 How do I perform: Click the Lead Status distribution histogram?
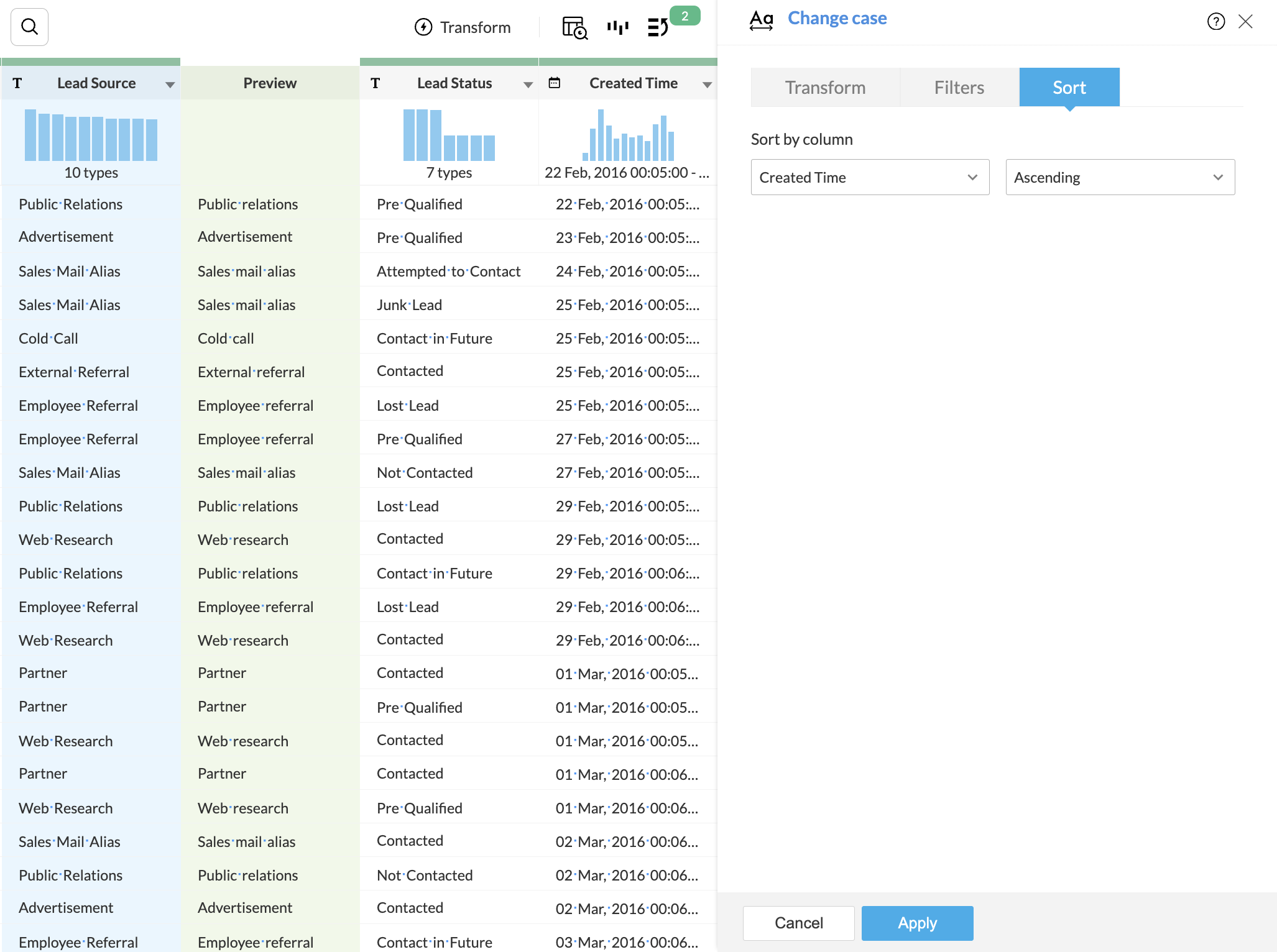click(449, 135)
